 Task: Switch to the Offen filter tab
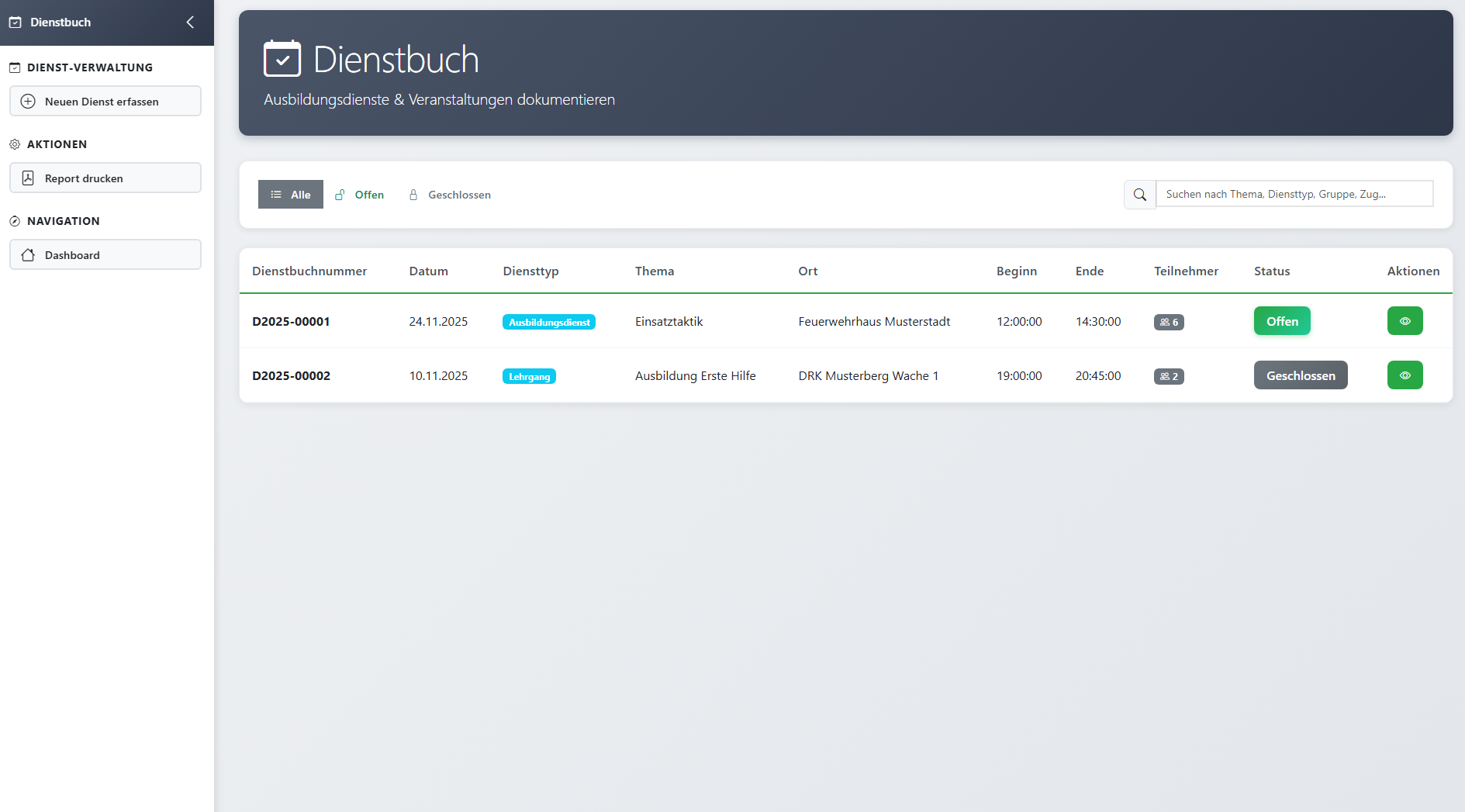coord(360,195)
